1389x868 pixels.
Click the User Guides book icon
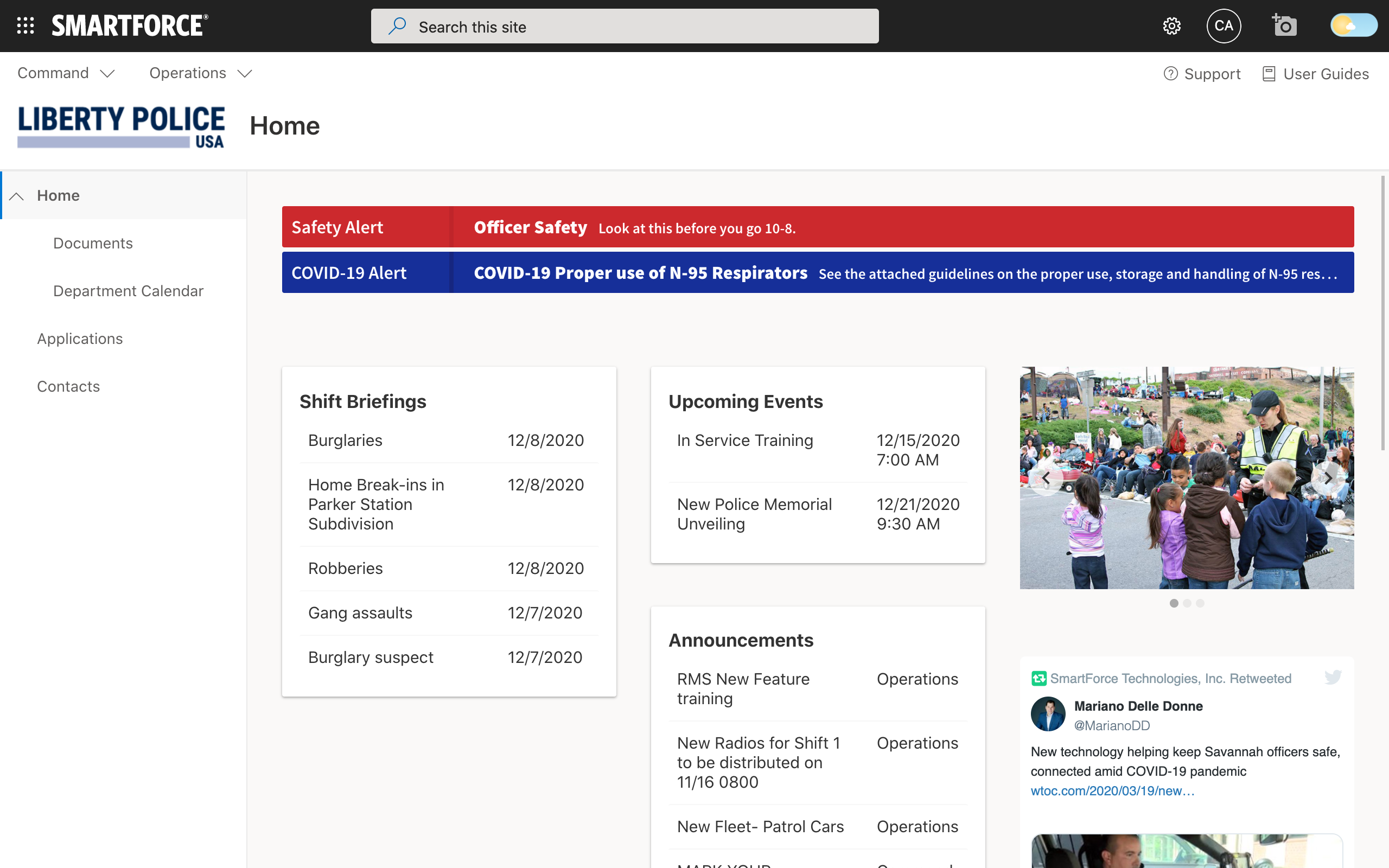pyautogui.click(x=1269, y=74)
